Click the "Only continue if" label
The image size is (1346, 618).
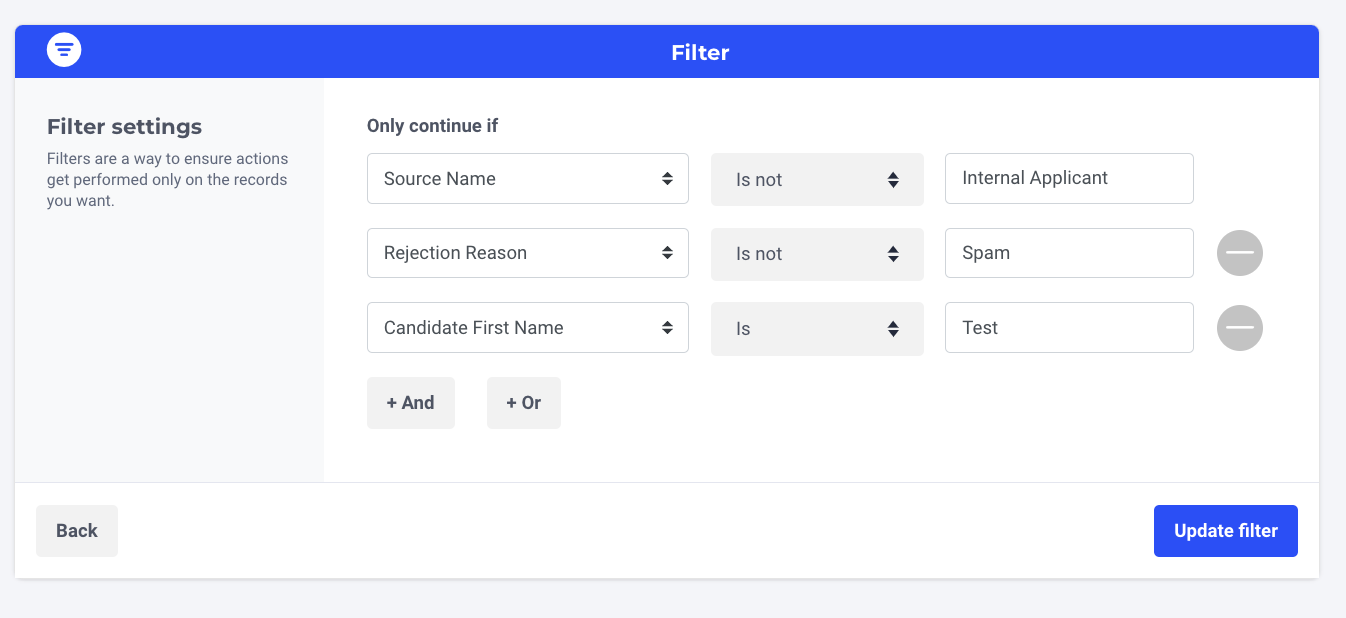coord(432,126)
